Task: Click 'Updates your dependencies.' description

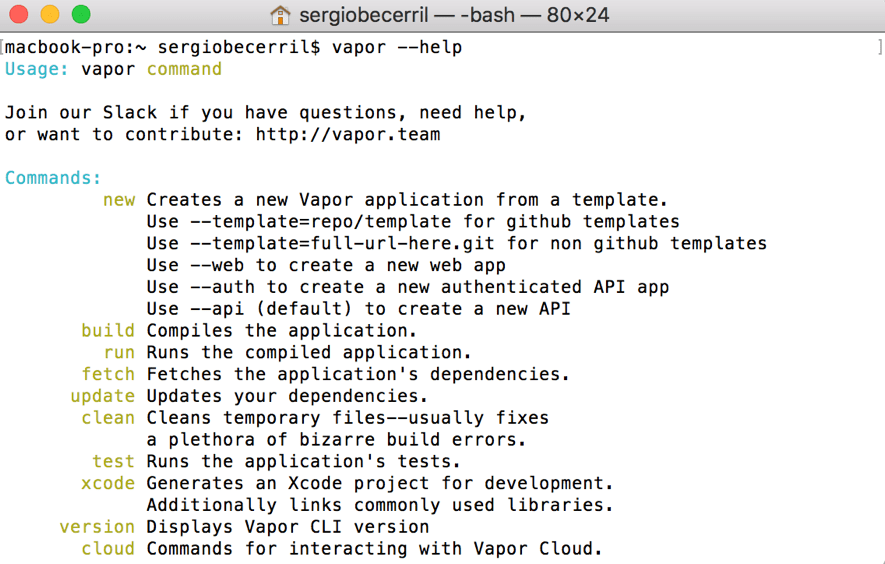Action: 287,396
